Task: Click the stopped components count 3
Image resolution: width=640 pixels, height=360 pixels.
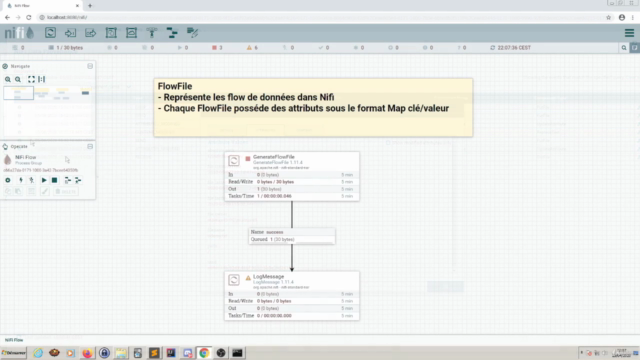Action: [x=217, y=48]
